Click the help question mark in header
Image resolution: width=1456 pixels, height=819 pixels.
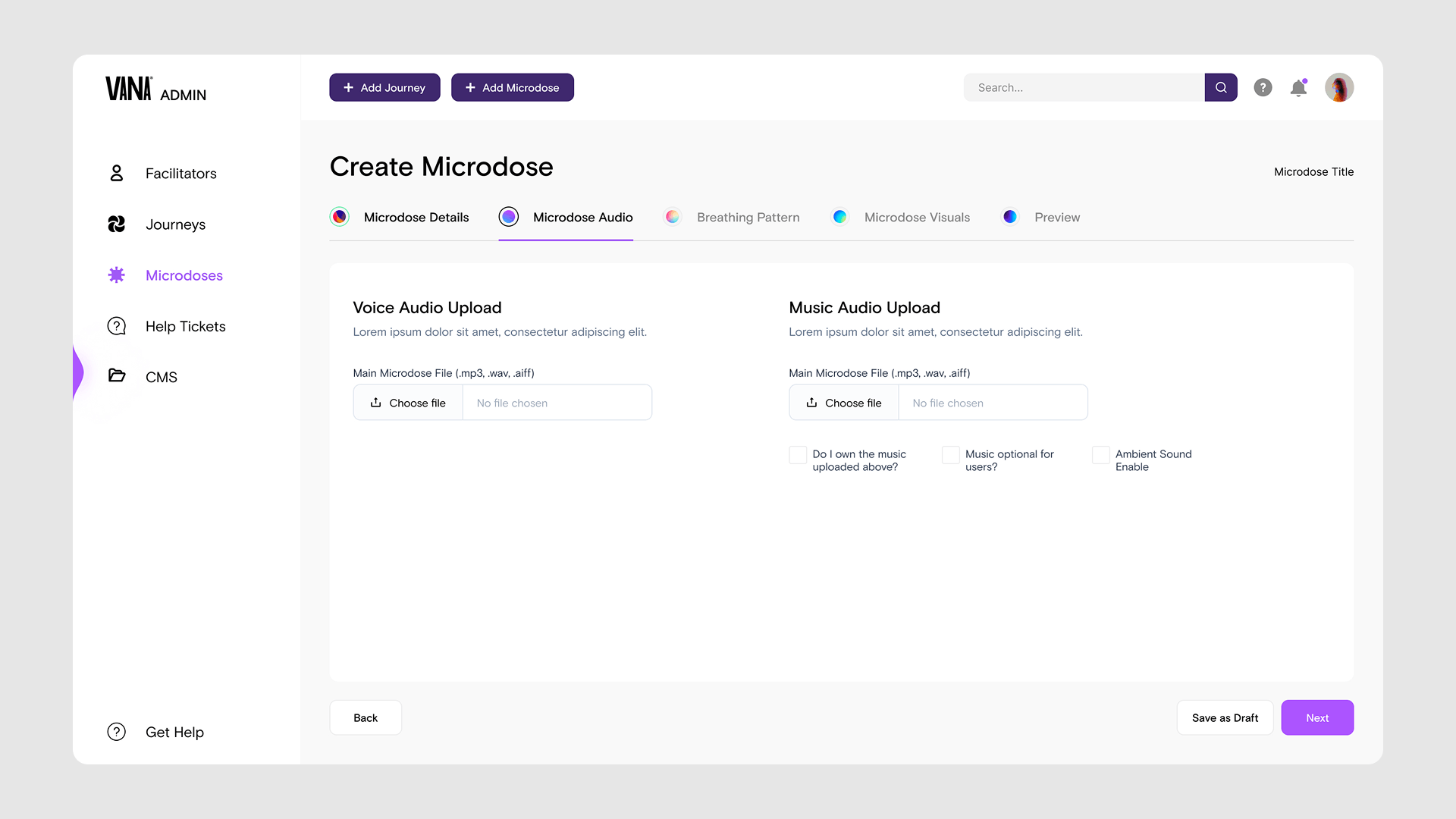(1263, 88)
